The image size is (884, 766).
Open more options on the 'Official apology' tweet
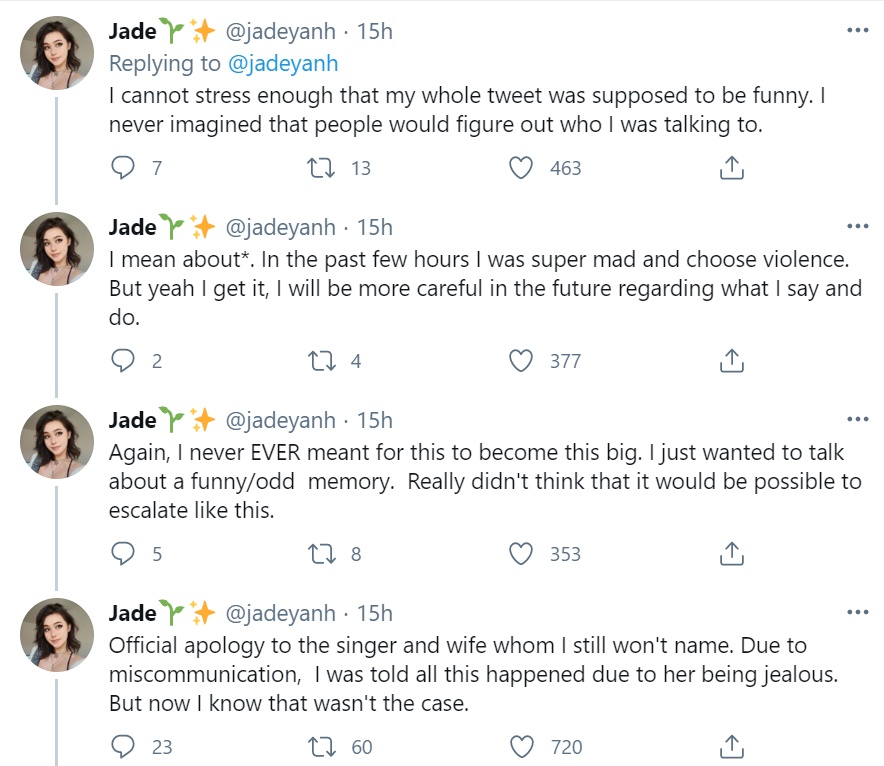[x=858, y=612]
